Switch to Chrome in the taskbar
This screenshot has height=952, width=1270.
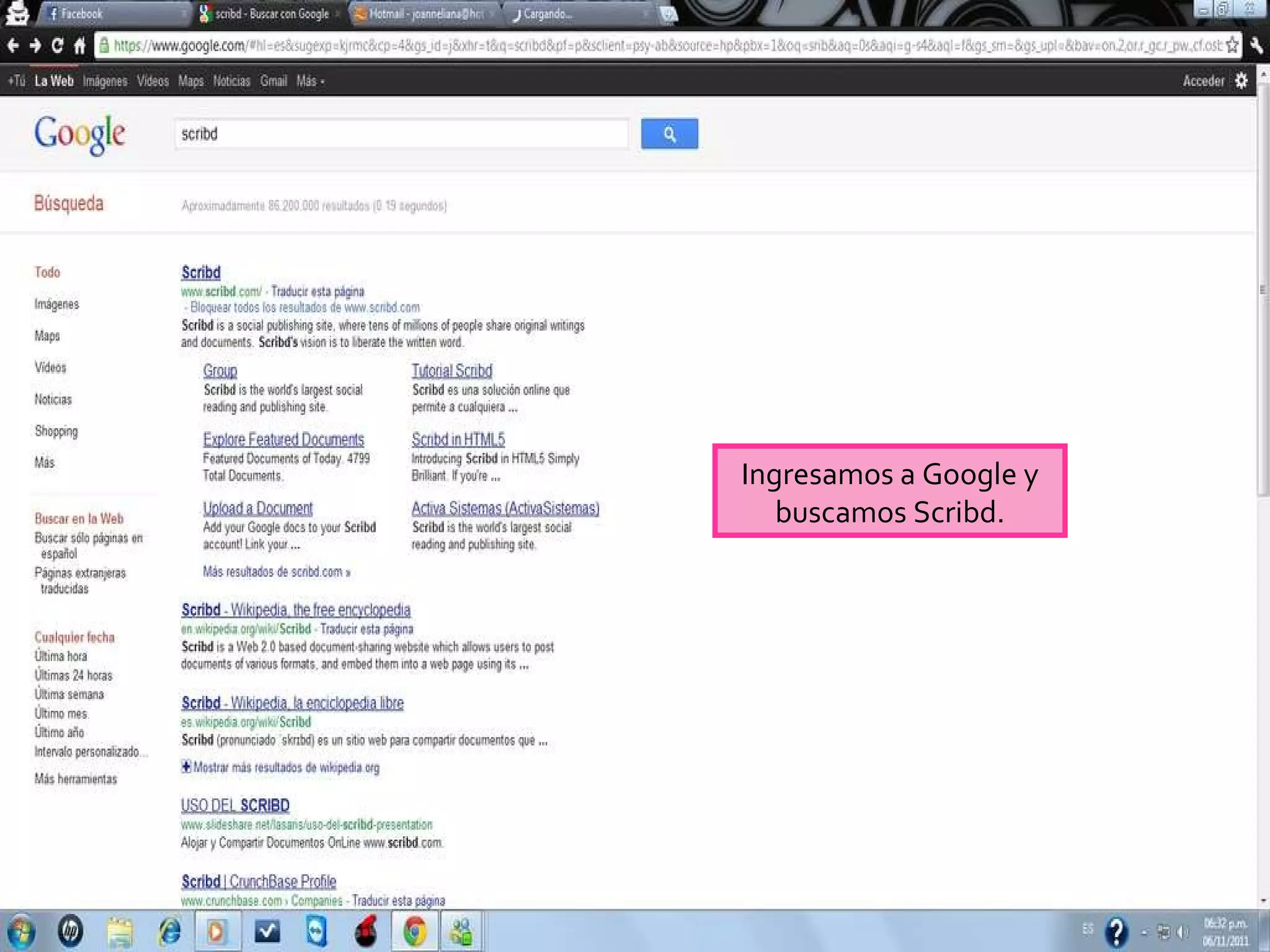coord(415,932)
